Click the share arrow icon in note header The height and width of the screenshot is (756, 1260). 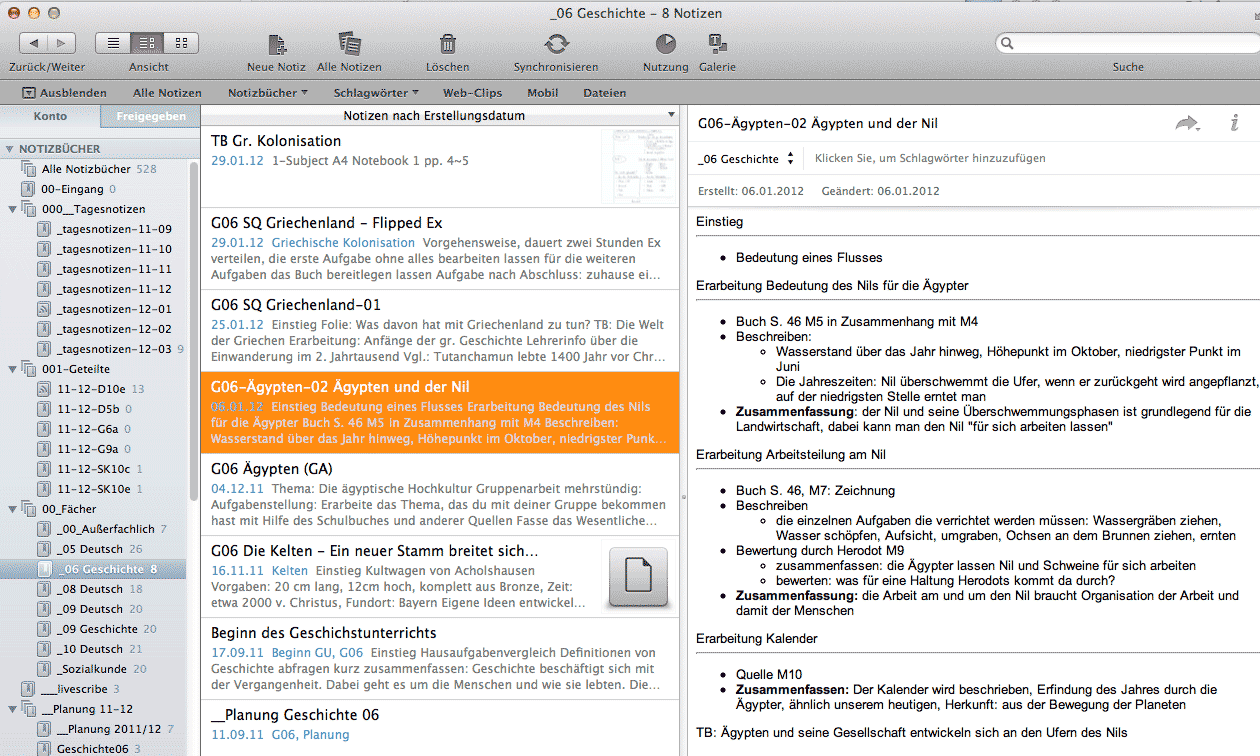[x=1187, y=124]
